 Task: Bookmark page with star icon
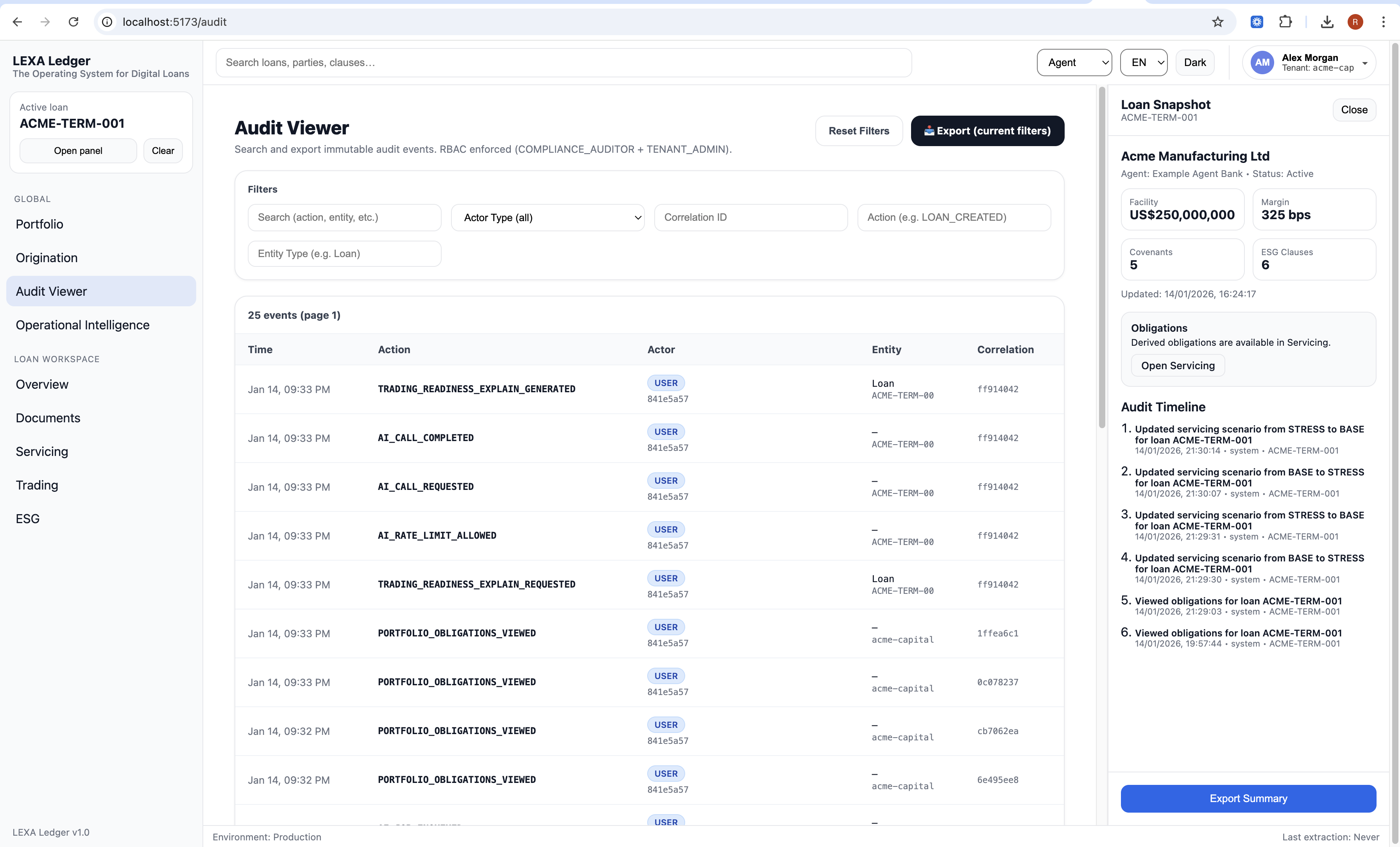[x=1217, y=21]
